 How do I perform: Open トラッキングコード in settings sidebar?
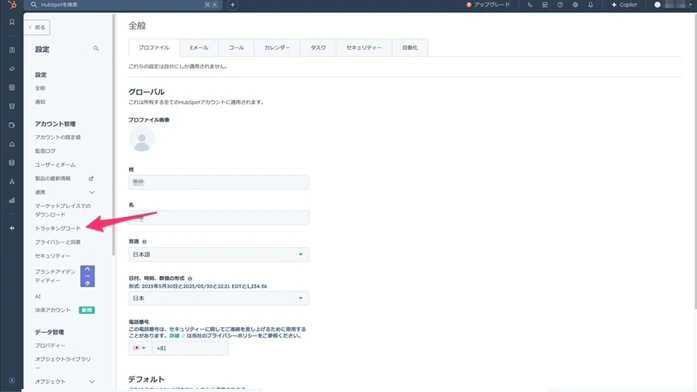tap(58, 228)
